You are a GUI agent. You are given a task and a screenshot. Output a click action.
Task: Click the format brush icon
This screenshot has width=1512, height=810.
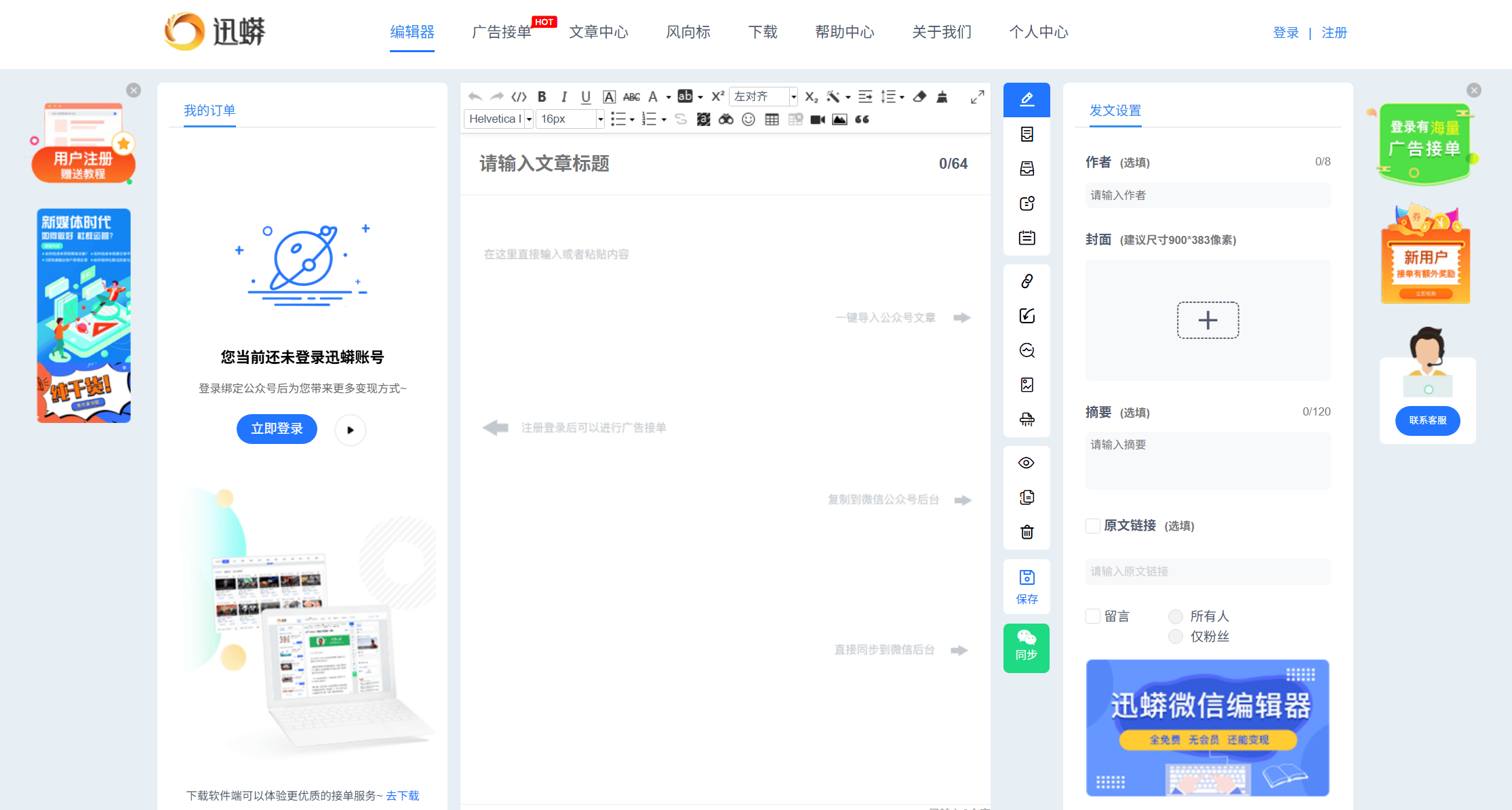942,97
